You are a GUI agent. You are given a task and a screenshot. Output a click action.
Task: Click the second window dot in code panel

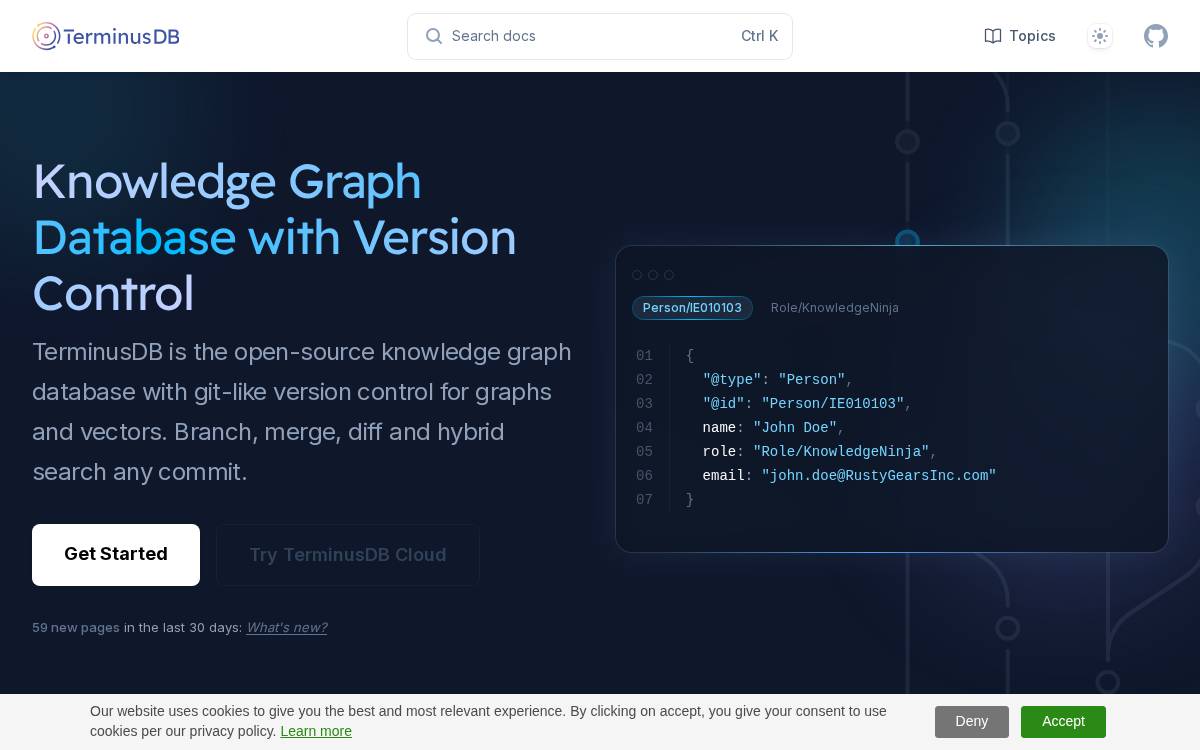click(x=653, y=275)
